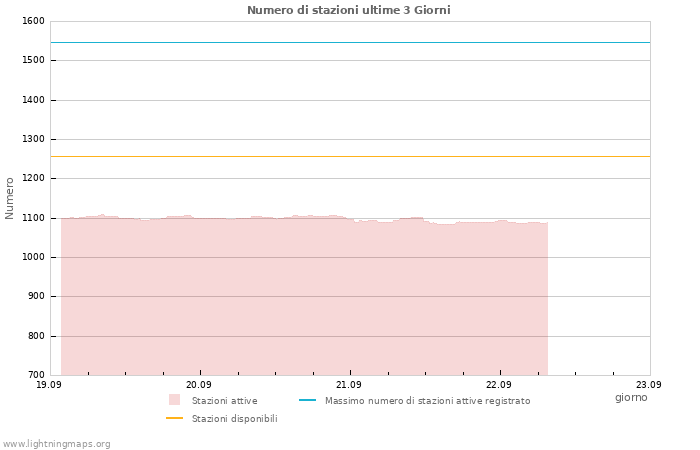The image size is (700, 450).
Task: Click the orange Stazioni disponibili legend line
Action: 174,418
